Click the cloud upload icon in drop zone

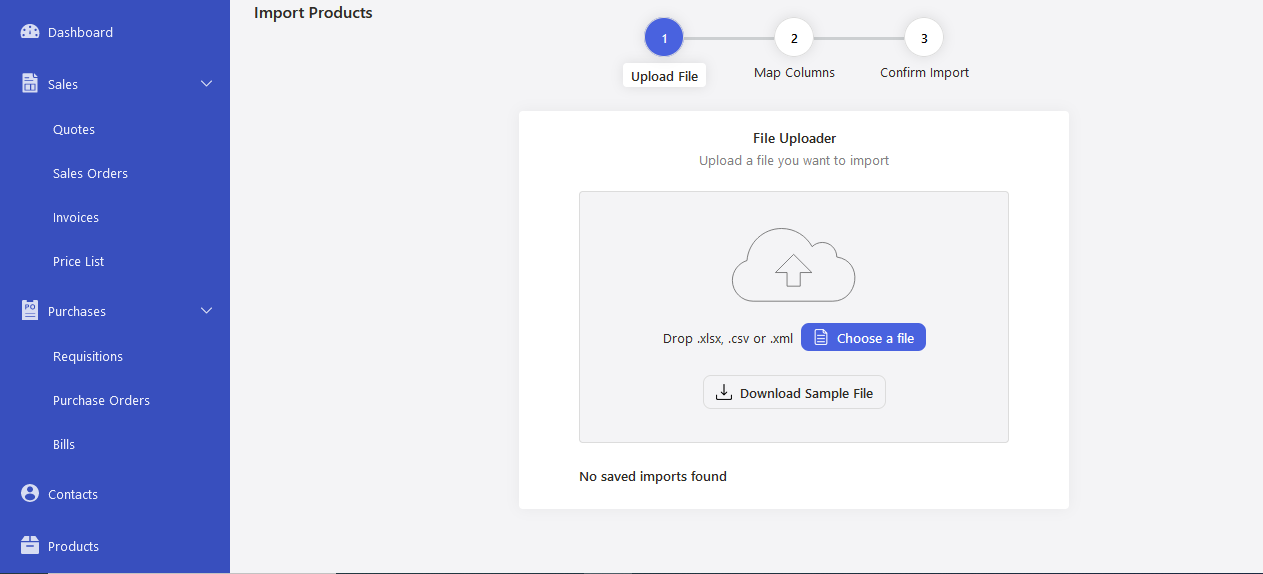(x=794, y=265)
